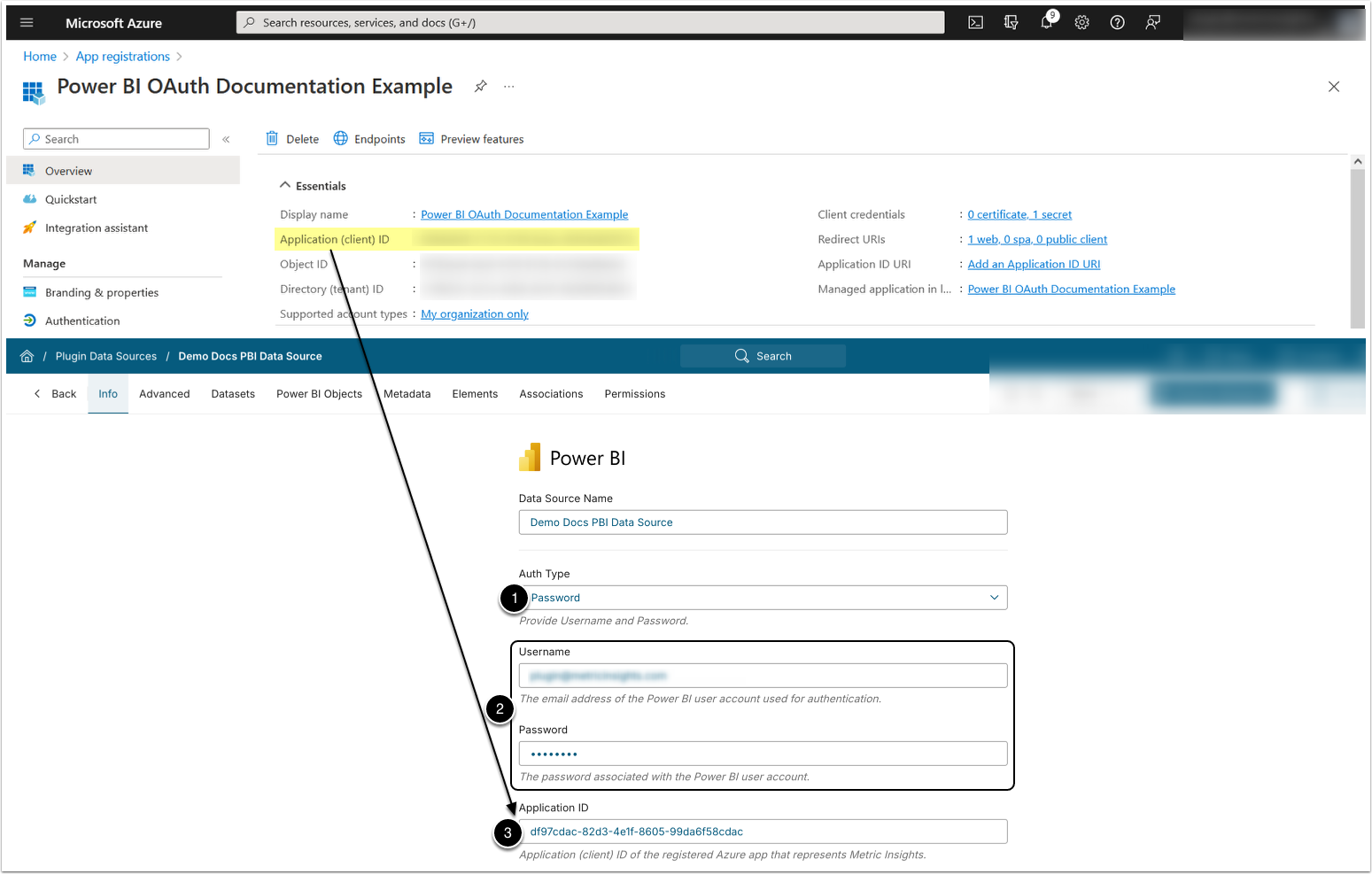Focus the Azure sidebar Search field

pos(116,139)
